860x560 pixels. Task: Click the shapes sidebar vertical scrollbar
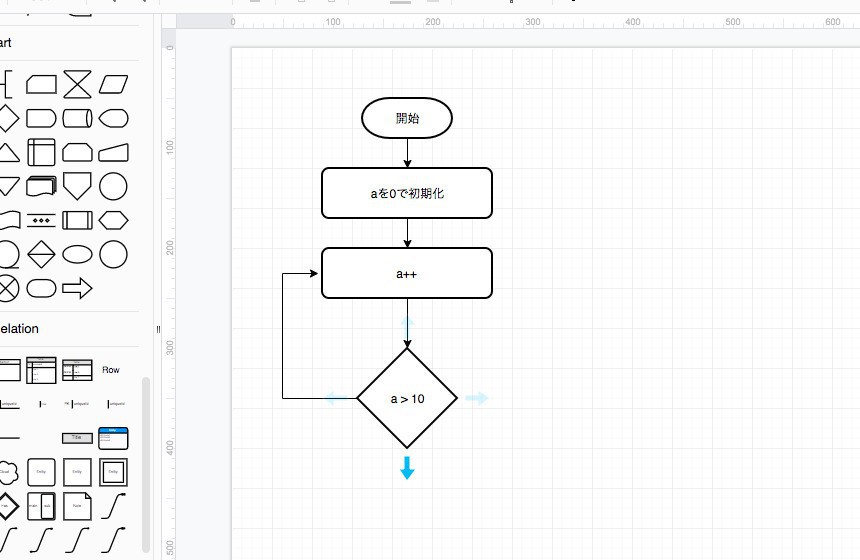click(x=146, y=465)
